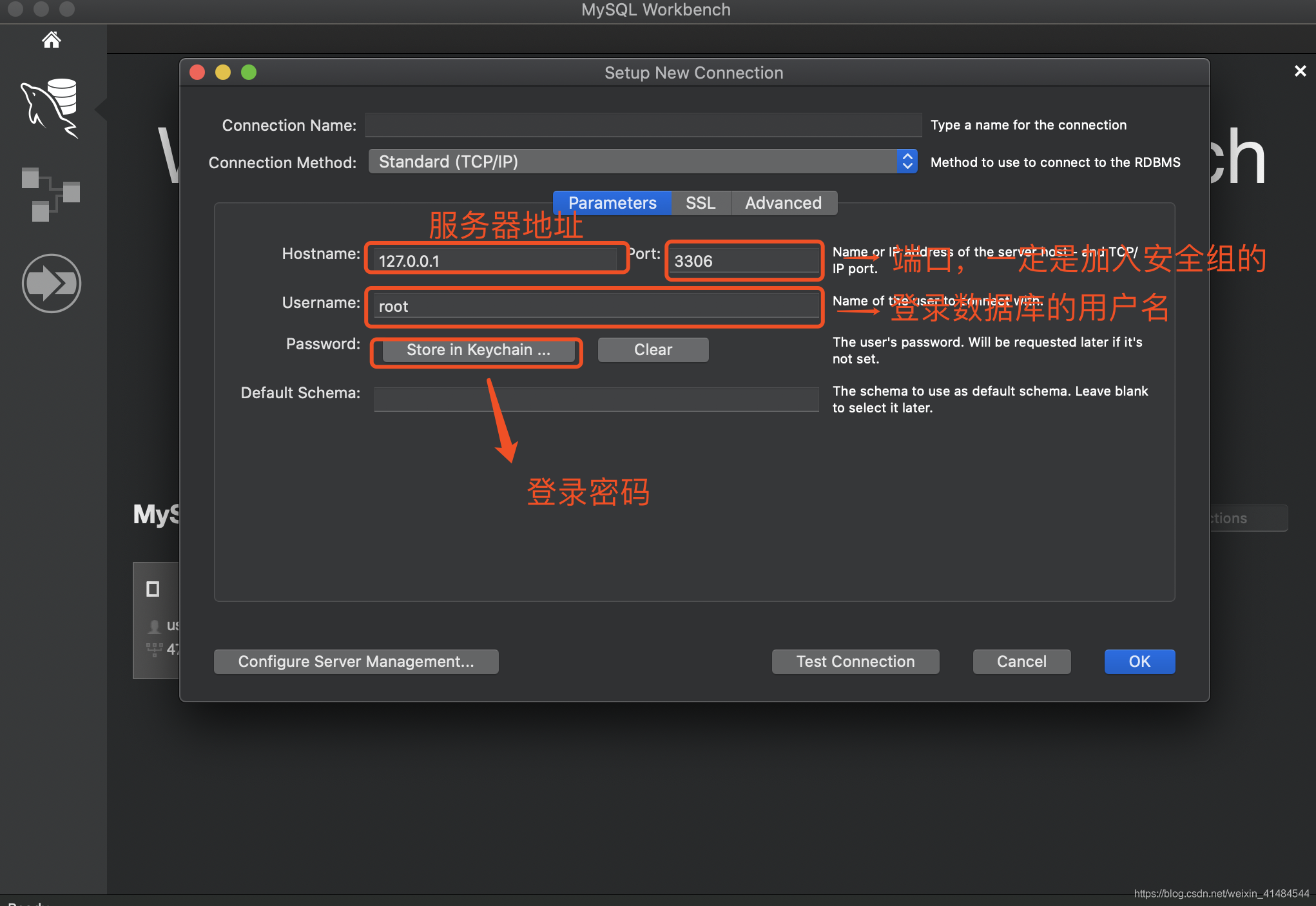Close the Setup New Connection dialog

click(x=197, y=72)
